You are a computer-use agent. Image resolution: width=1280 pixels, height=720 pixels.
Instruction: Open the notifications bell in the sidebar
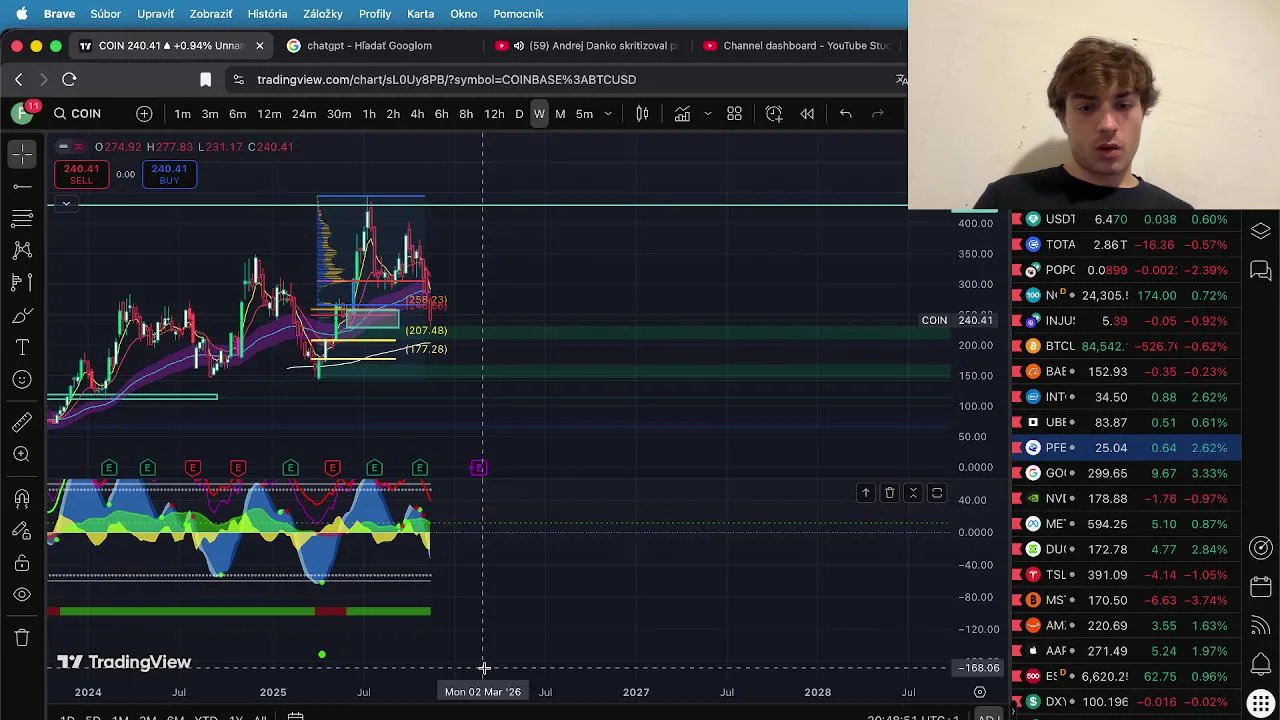(x=1261, y=664)
